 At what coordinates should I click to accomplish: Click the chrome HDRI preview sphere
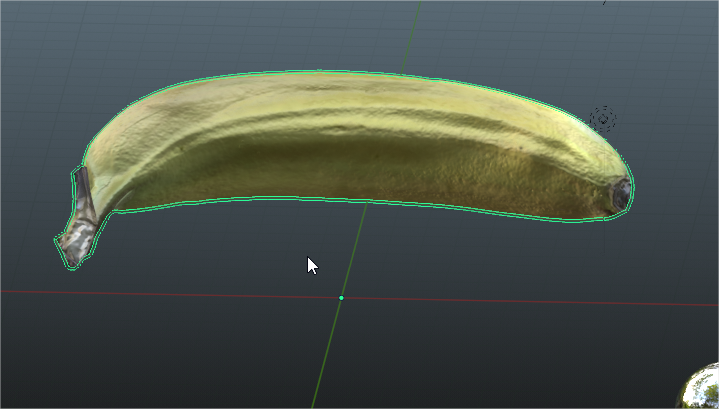coord(705,392)
